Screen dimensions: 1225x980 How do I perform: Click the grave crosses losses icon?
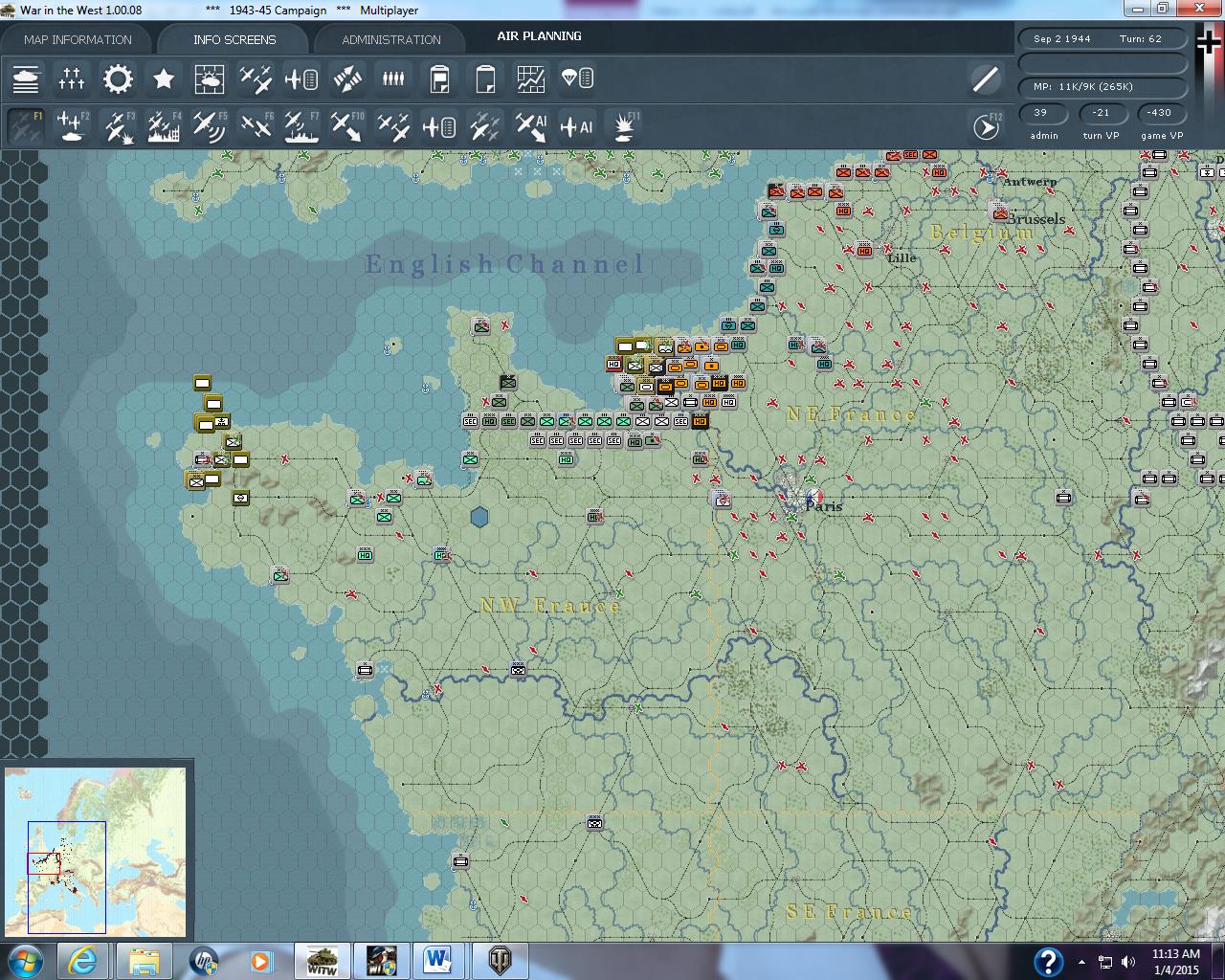tap(72, 78)
